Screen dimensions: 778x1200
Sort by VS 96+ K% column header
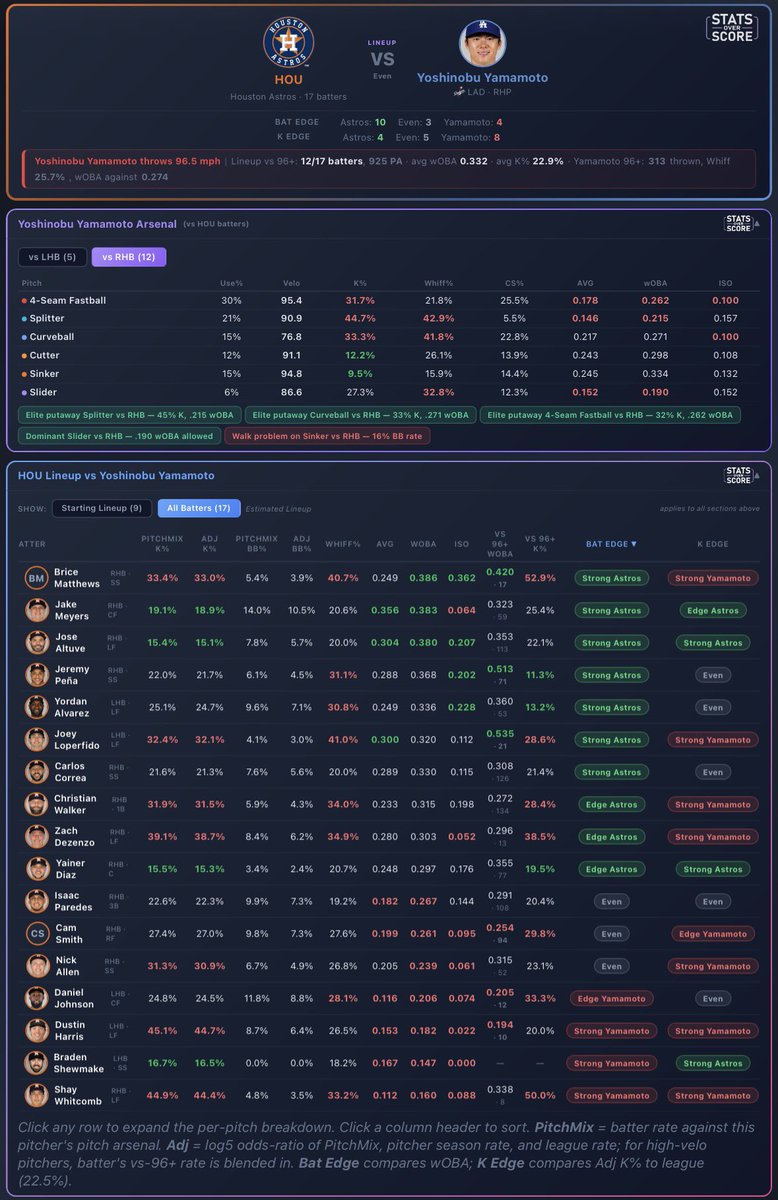coord(540,544)
